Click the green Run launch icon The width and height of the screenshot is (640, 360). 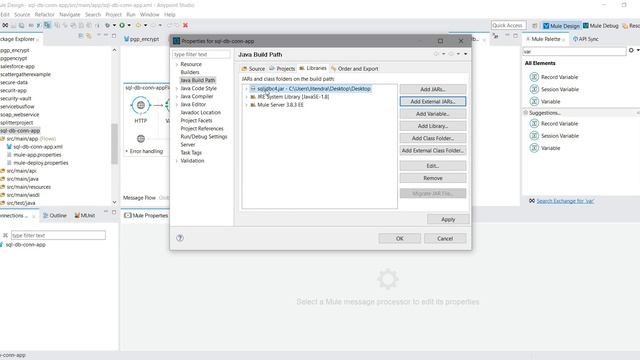point(122,25)
